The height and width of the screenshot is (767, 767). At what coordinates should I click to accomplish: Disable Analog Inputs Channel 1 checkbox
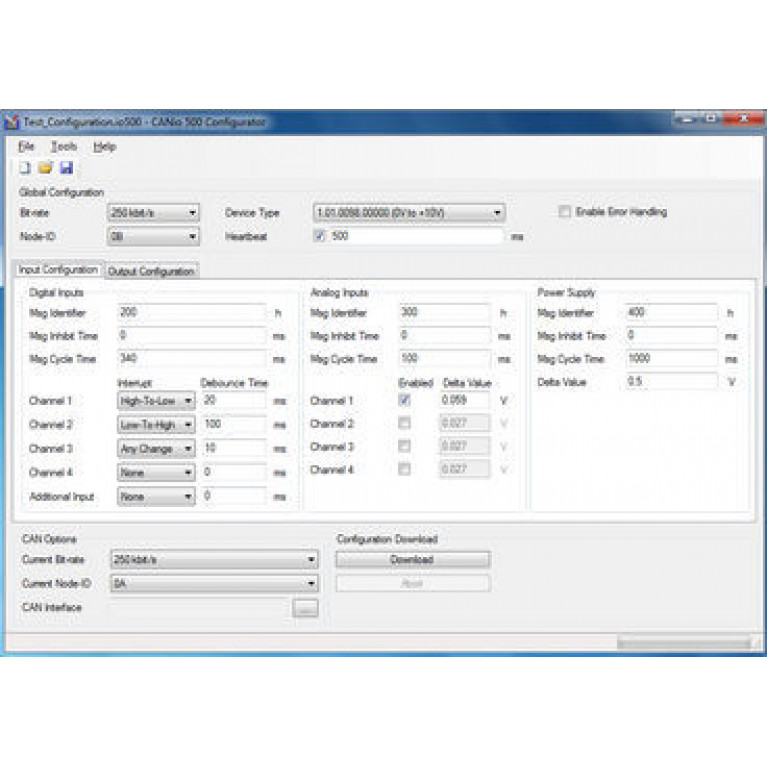405,400
